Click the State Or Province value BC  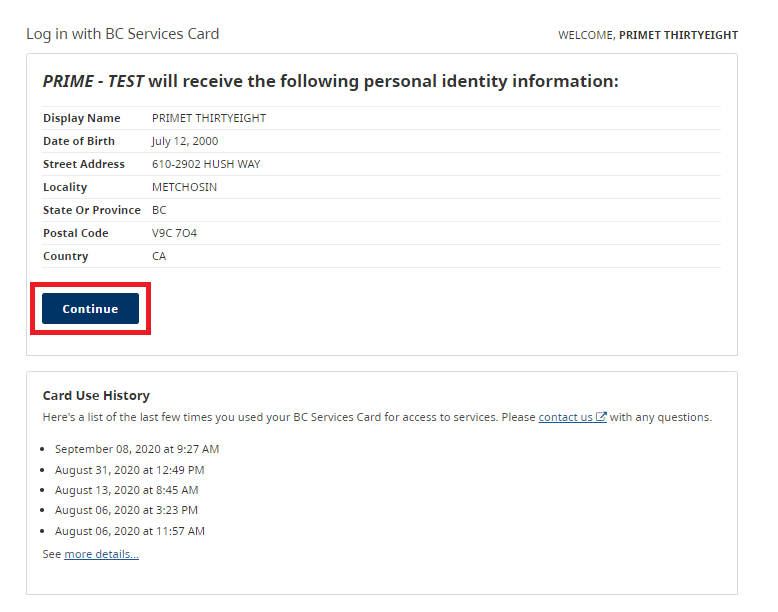click(x=159, y=210)
